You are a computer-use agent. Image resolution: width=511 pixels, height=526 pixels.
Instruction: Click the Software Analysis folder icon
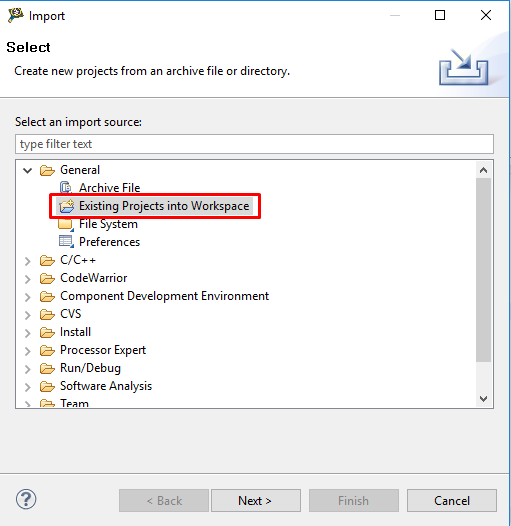pyautogui.click(x=47, y=386)
